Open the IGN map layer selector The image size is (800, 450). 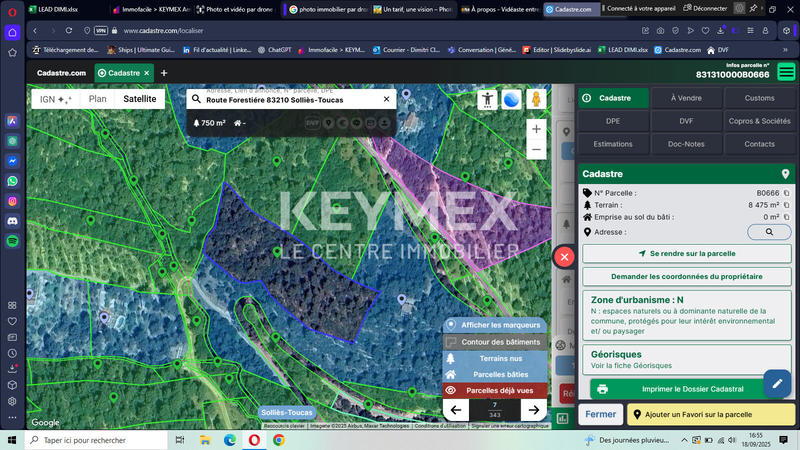click(55, 100)
